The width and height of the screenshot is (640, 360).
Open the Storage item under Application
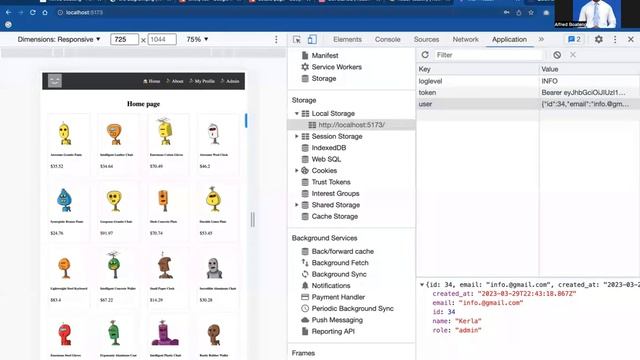click(x=324, y=78)
